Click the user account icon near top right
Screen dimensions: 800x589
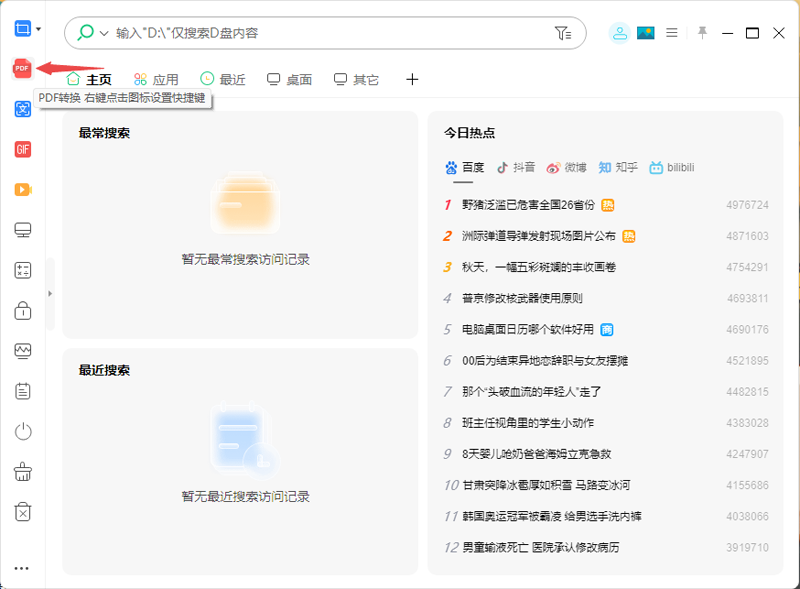click(x=619, y=32)
